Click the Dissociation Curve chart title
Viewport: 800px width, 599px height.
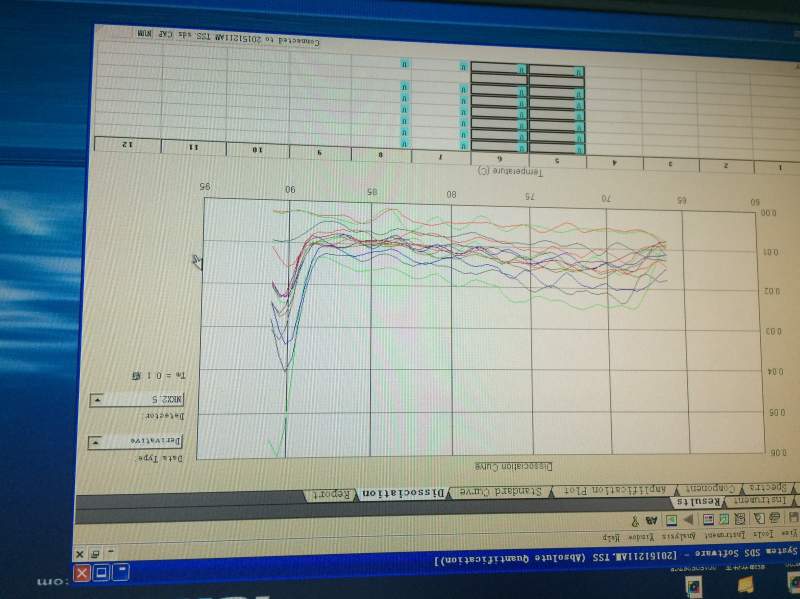click(x=513, y=466)
